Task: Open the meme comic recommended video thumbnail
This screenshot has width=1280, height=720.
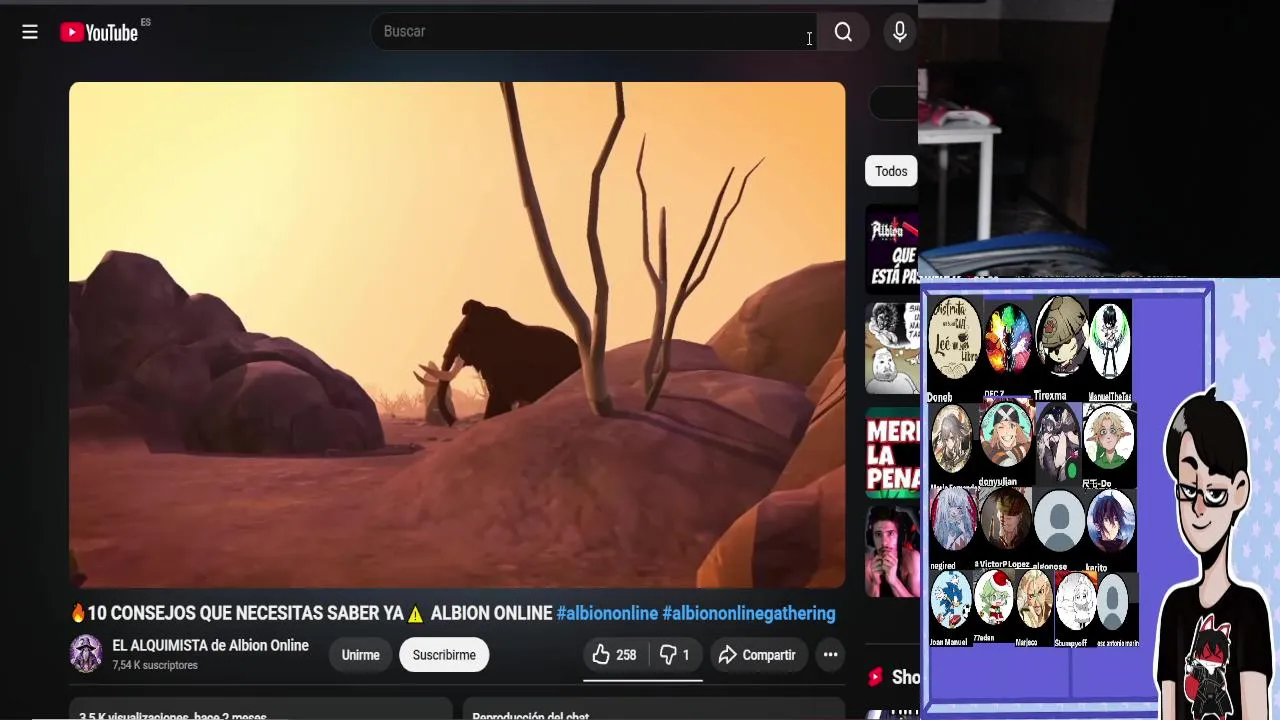Action: 892,349
